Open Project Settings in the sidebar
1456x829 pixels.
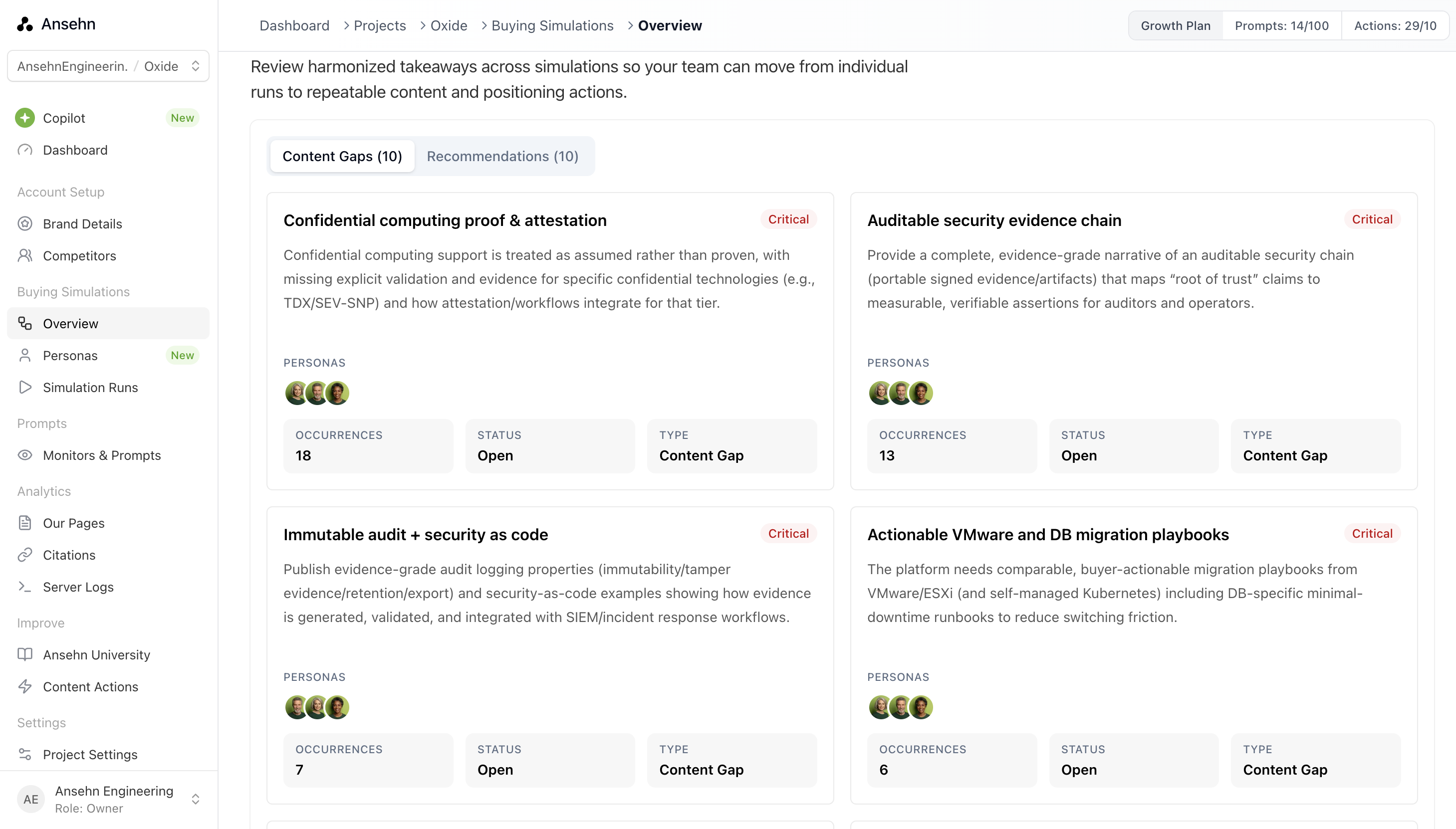(108, 754)
